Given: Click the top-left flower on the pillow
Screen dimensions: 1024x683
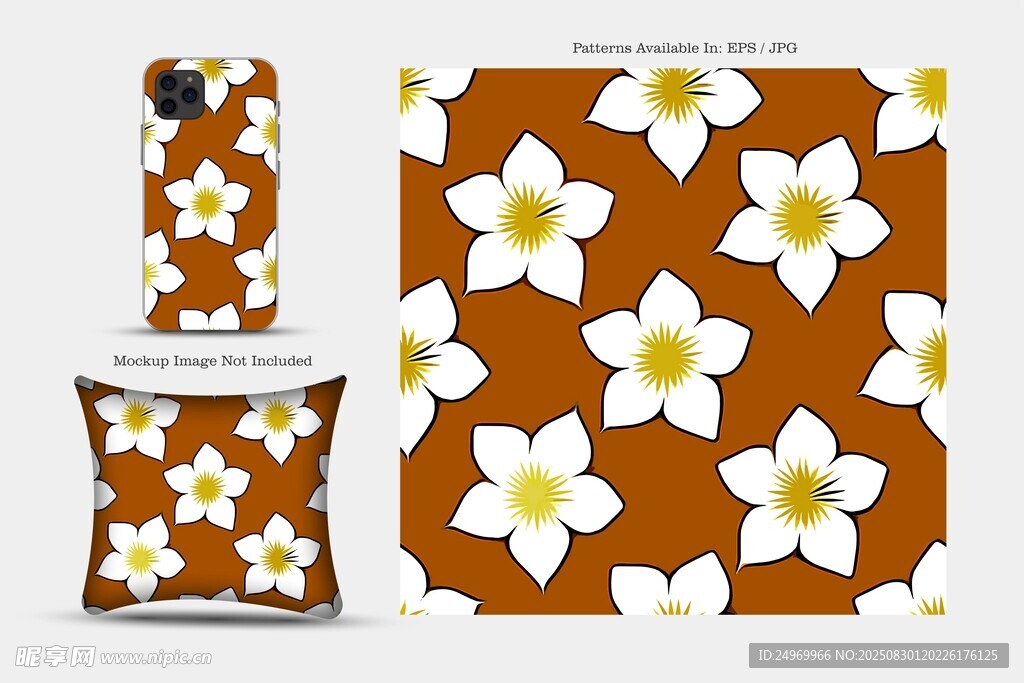Looking at the screenshot, I should click(137, 418).
